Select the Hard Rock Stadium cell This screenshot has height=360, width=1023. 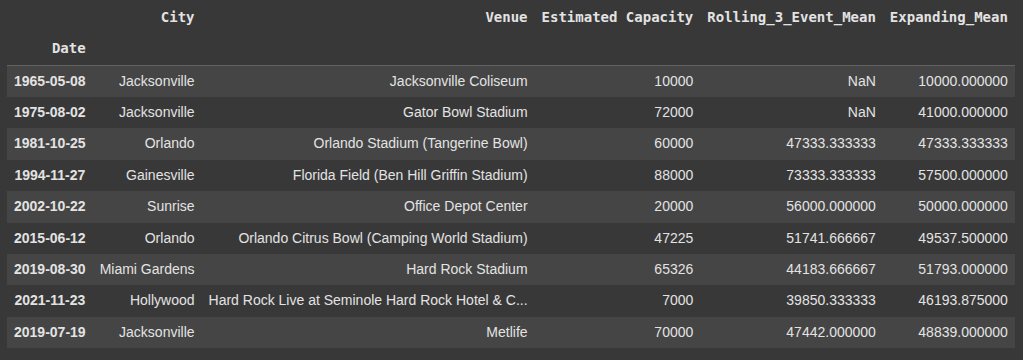click(x=466, y=269)
